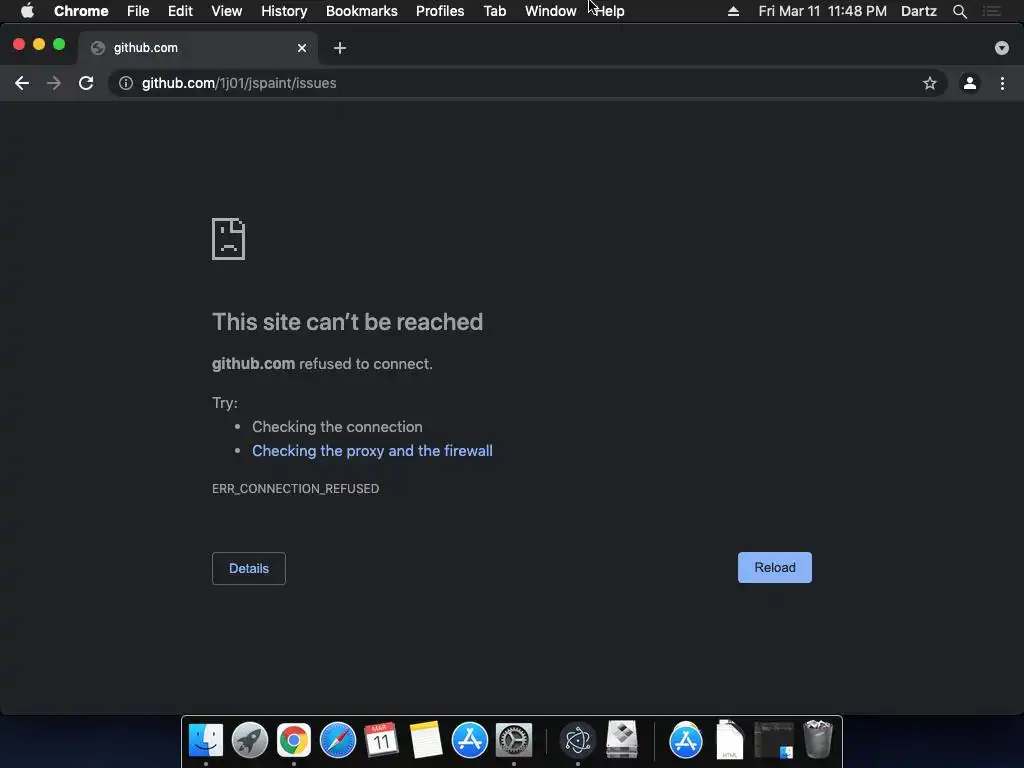Image resolution: width=1024 pixels, height=768 pixels.
Task: Open the Trash in the Dock
Action: click(x=818, y=739)
